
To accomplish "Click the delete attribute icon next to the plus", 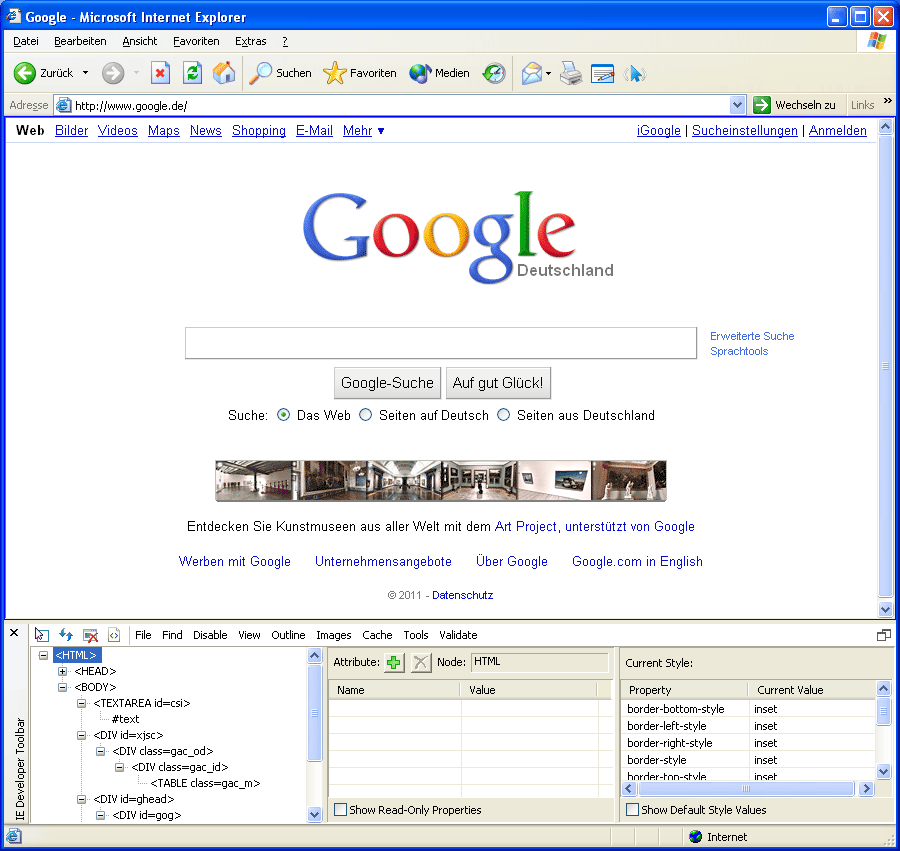I will tap(418, 662).
